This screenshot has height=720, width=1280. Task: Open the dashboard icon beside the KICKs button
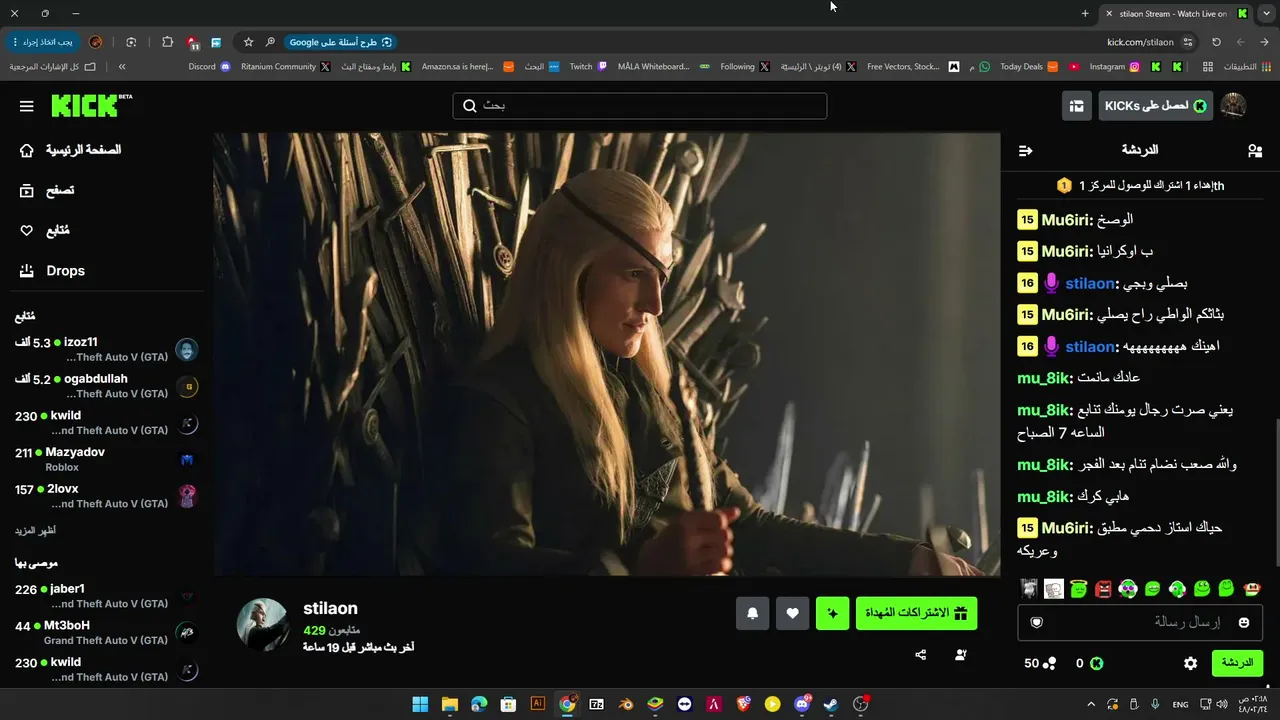click(x=1076, y=106)
